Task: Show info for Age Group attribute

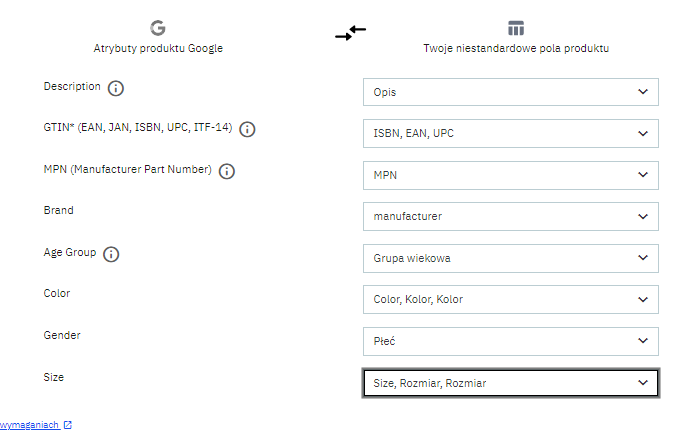Action: click(111, 254)
